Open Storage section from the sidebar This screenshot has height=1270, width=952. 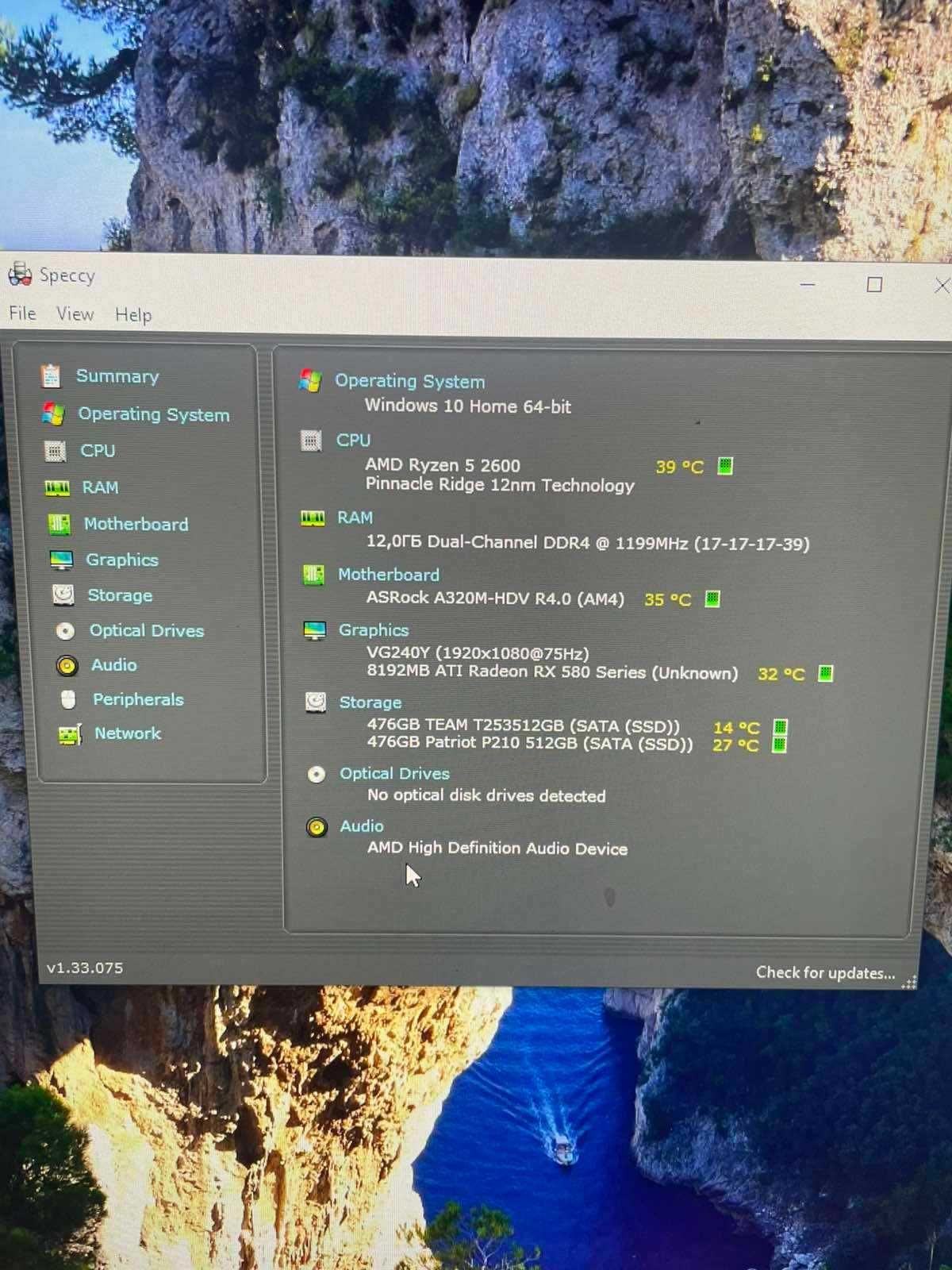tap(120, 595)
